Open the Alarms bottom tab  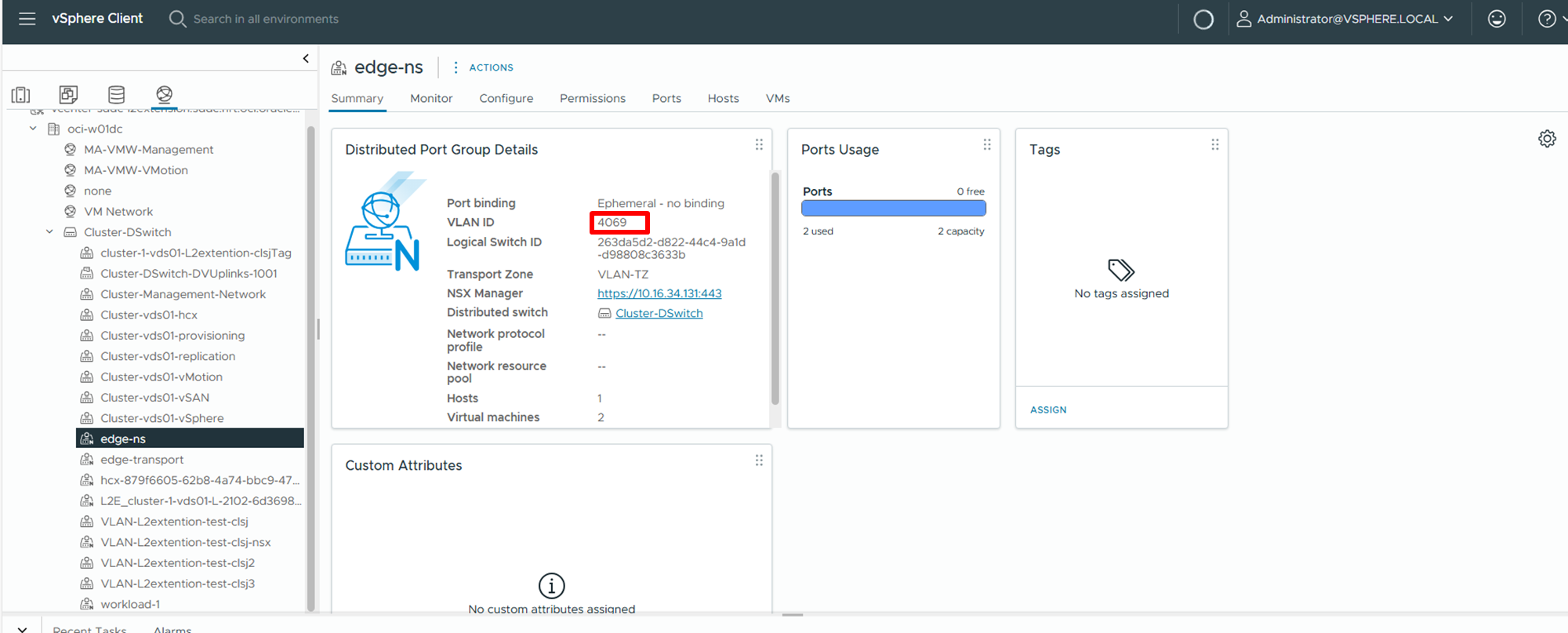tap(172, 629)
